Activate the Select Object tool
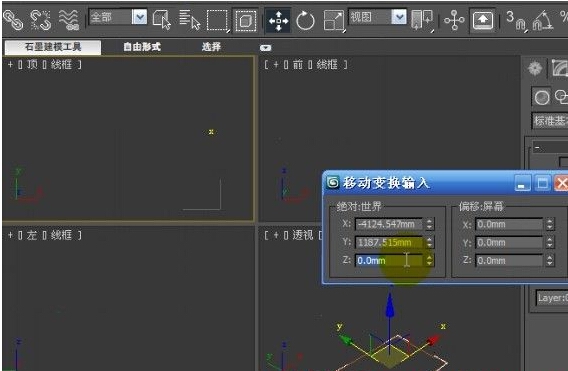The width and height of the screenshot is (568, 371). click(x=162, y=20)
